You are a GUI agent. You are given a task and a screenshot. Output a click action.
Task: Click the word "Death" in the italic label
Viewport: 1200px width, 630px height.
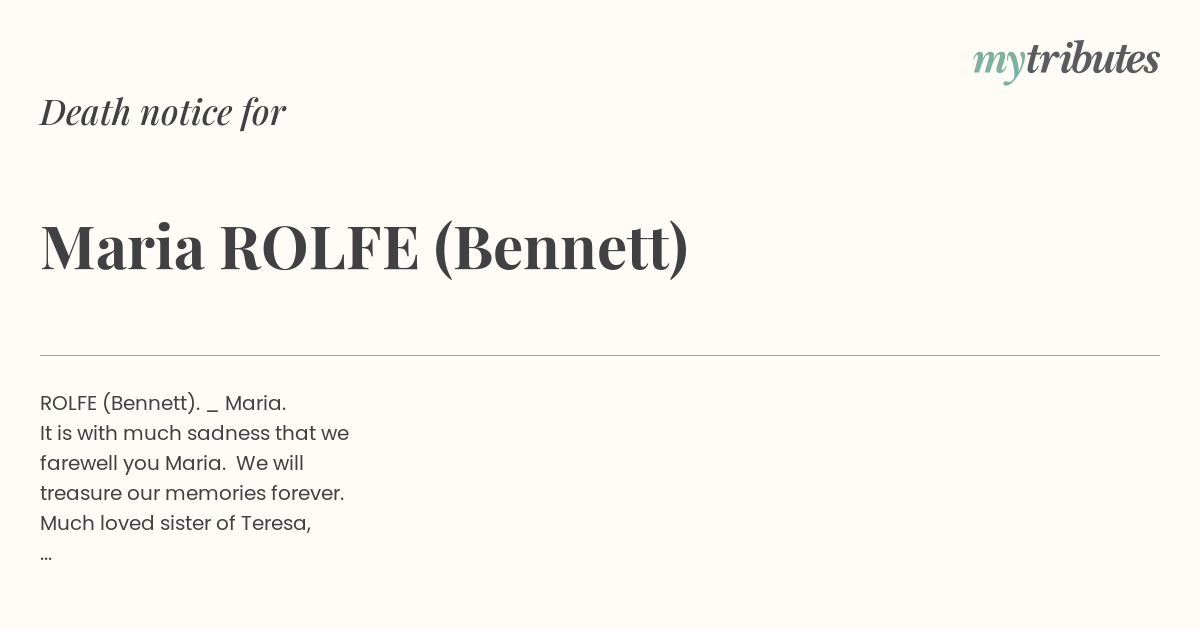pos(85,112)
